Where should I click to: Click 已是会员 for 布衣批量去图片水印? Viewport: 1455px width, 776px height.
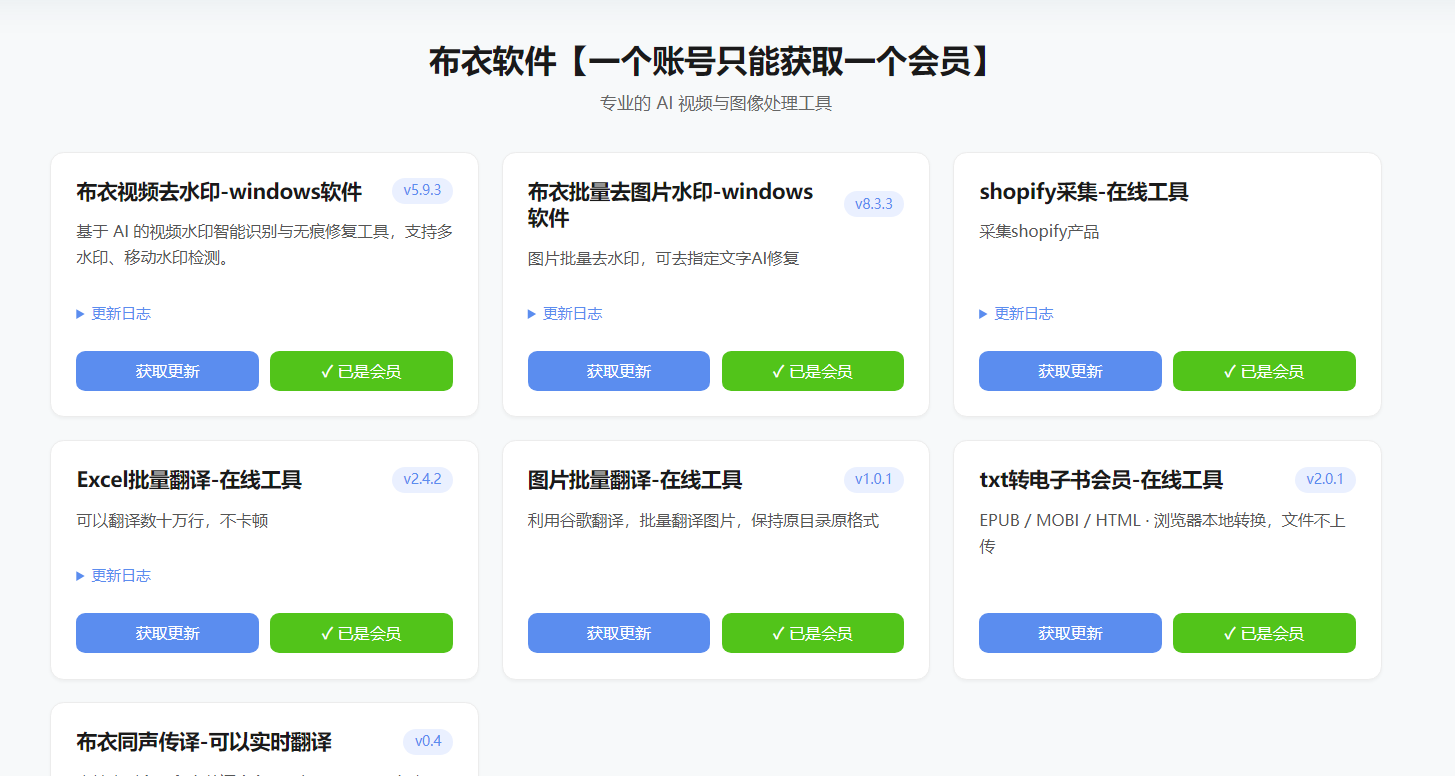tap(813, 371)
